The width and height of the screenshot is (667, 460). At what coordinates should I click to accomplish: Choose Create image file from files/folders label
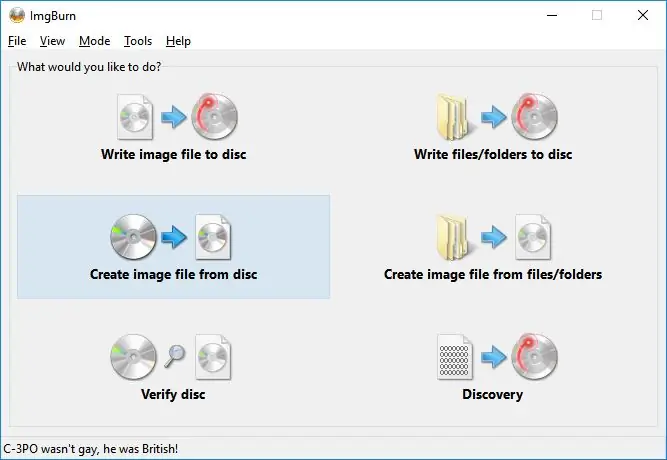click(x=493, y=274)
